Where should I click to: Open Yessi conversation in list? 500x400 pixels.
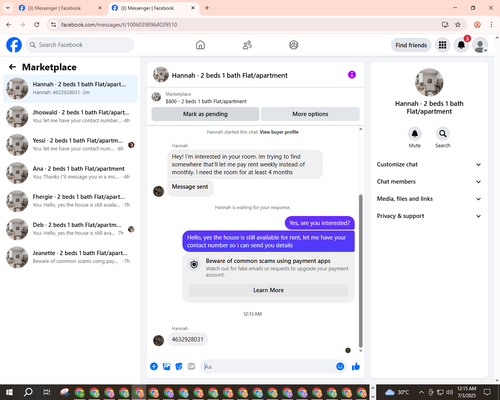(70, 145)
